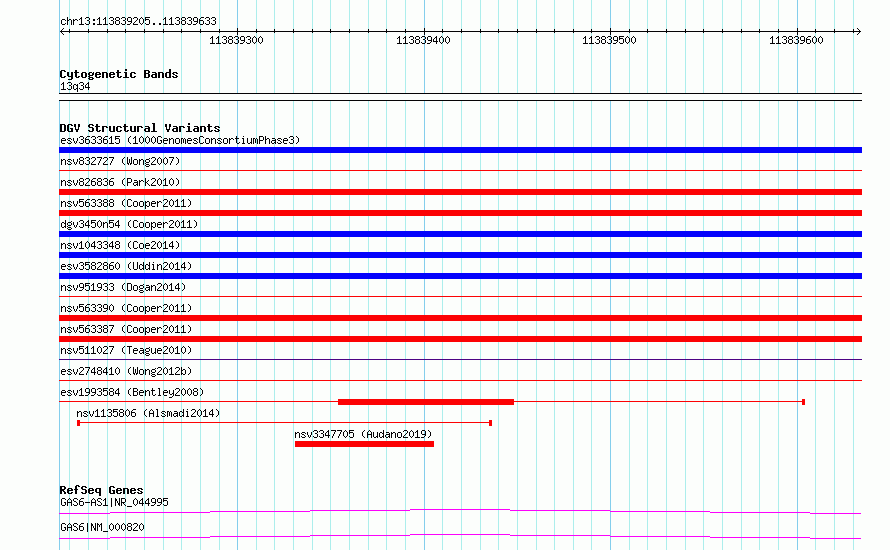
Task: Open the nsv511027 (Teague2010) variant label
Action: tap(126, 350)
